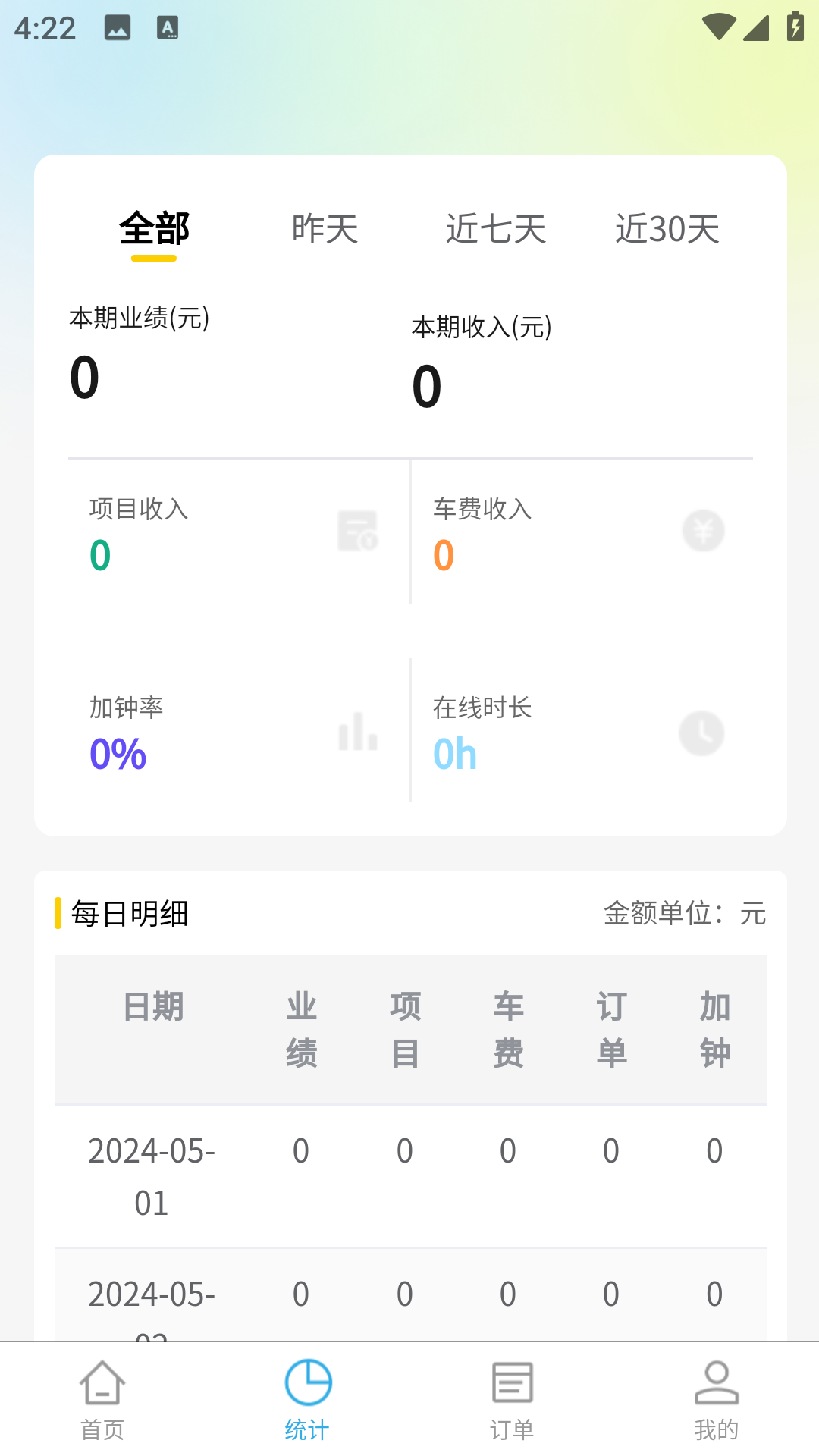Tap the clock icon for online duration
Image resolution: width=819 pixels, height=1456 pixels.
[701, 733]
